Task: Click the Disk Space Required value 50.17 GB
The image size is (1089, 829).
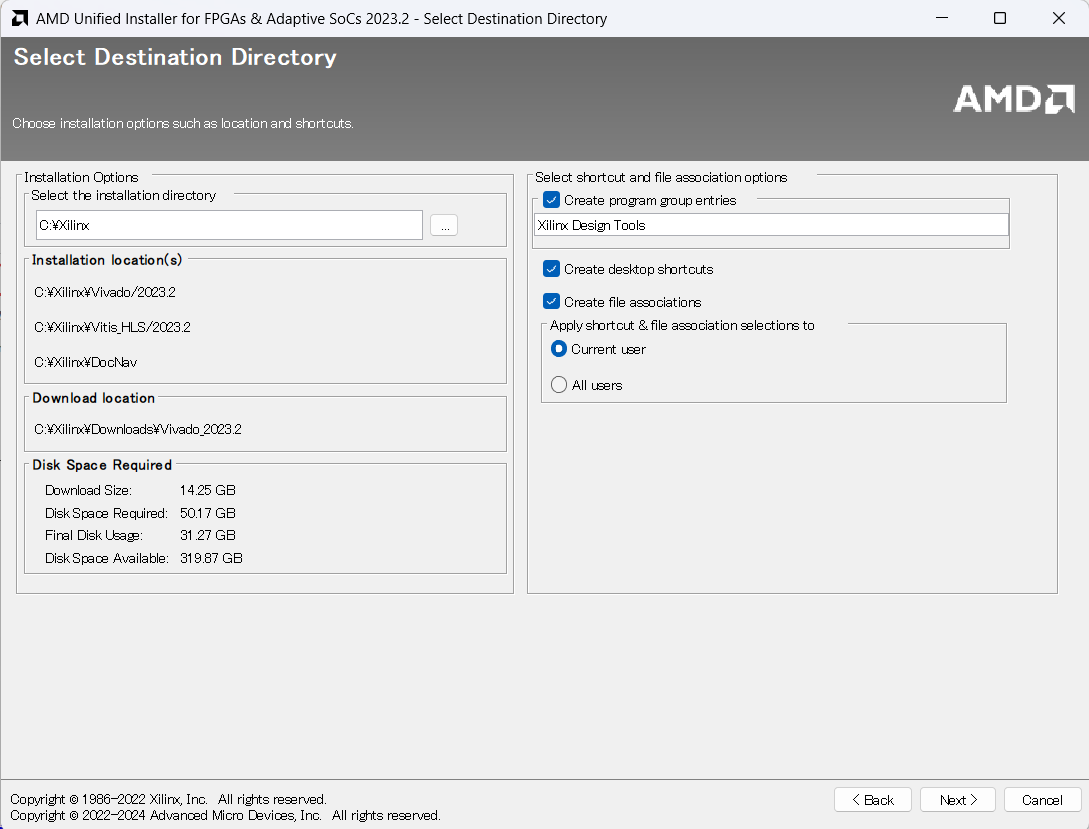Action: click(208, 513)
